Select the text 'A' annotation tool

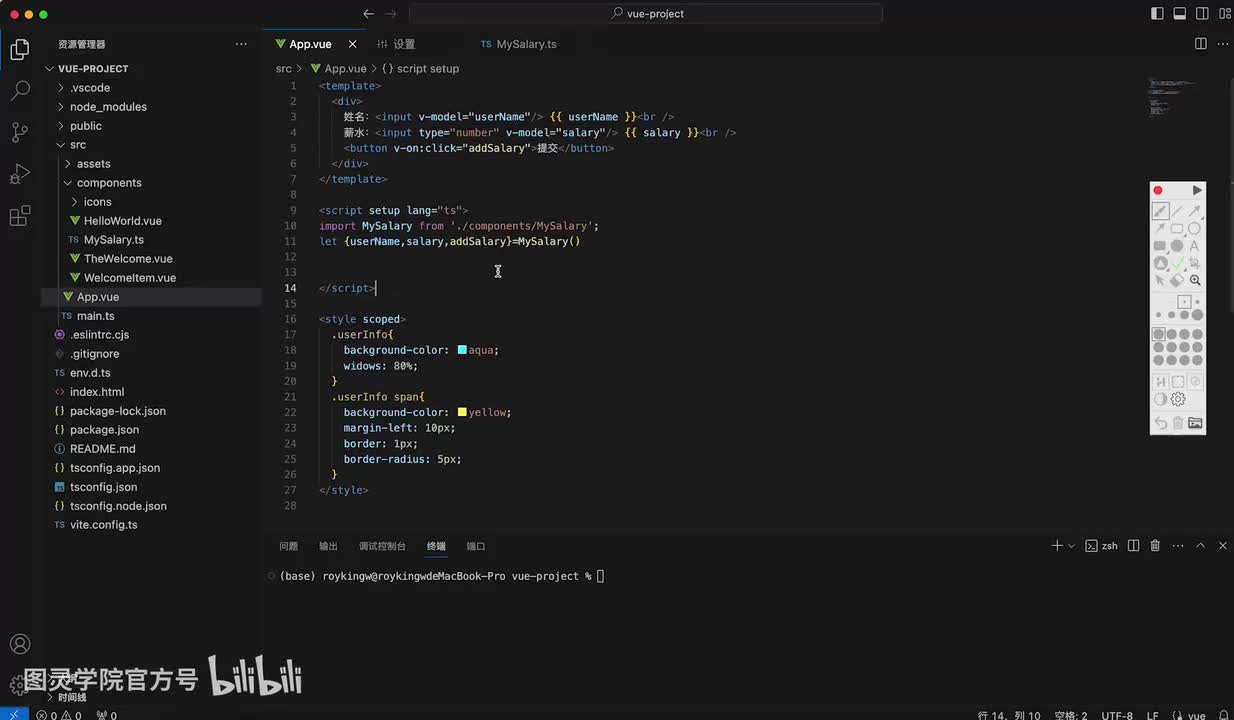tap(1194, 246)
